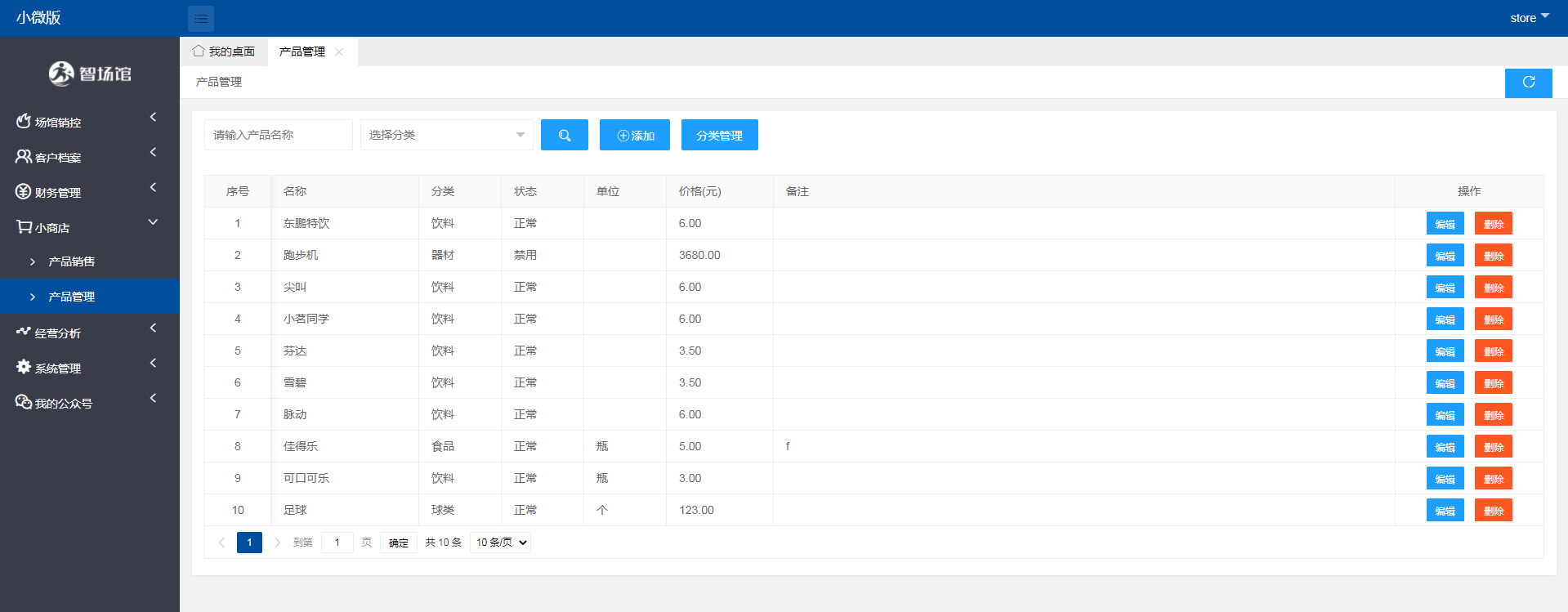The image size is (1568, 612).
Task: Click the 添加 add product button
Action: pyautogui.click(x=634, y=135)
